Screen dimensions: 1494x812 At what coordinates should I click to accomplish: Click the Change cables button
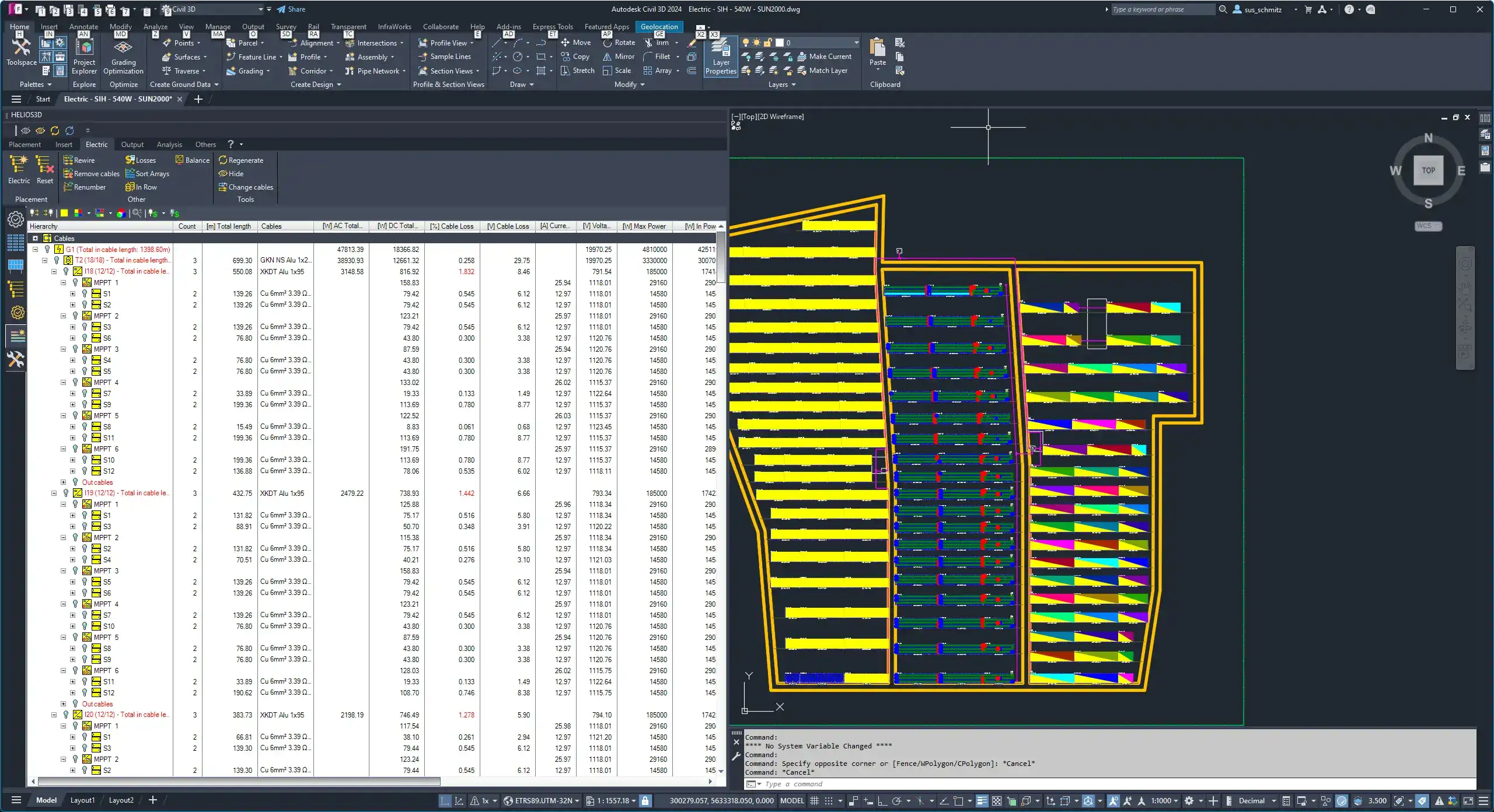click(246, 187)
